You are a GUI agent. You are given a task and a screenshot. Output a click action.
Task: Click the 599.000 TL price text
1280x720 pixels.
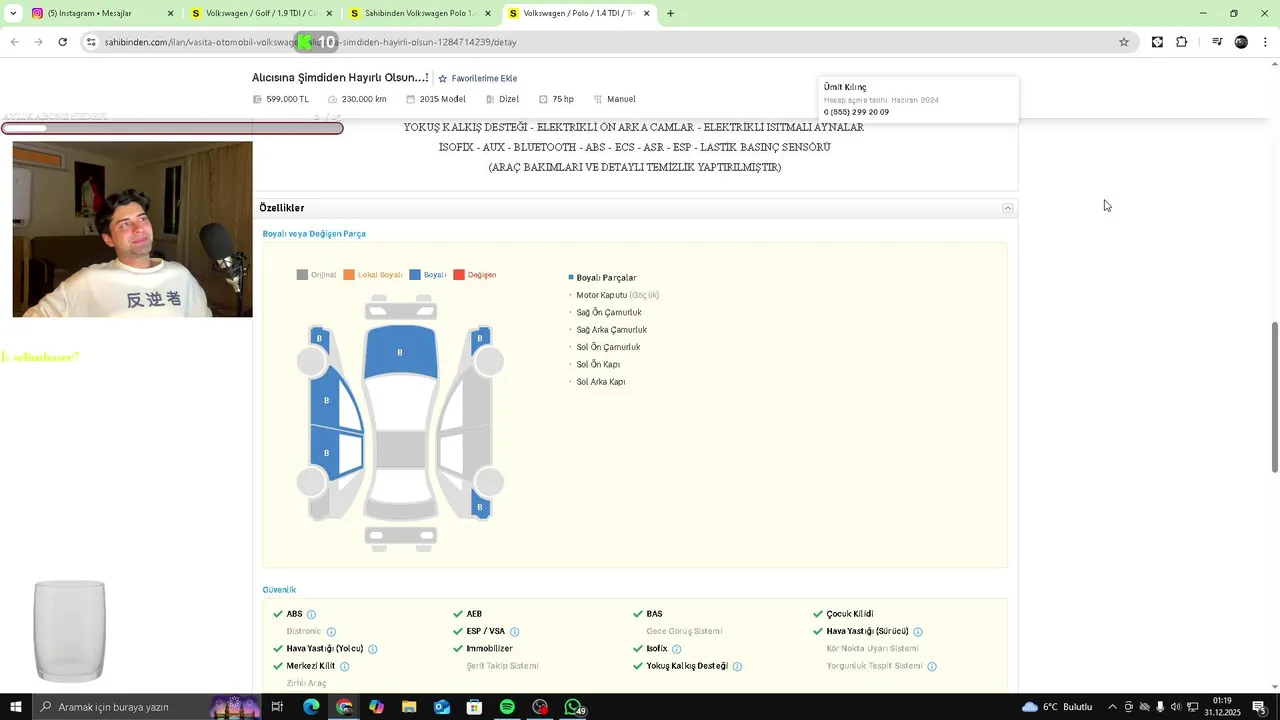coord(288,99)
